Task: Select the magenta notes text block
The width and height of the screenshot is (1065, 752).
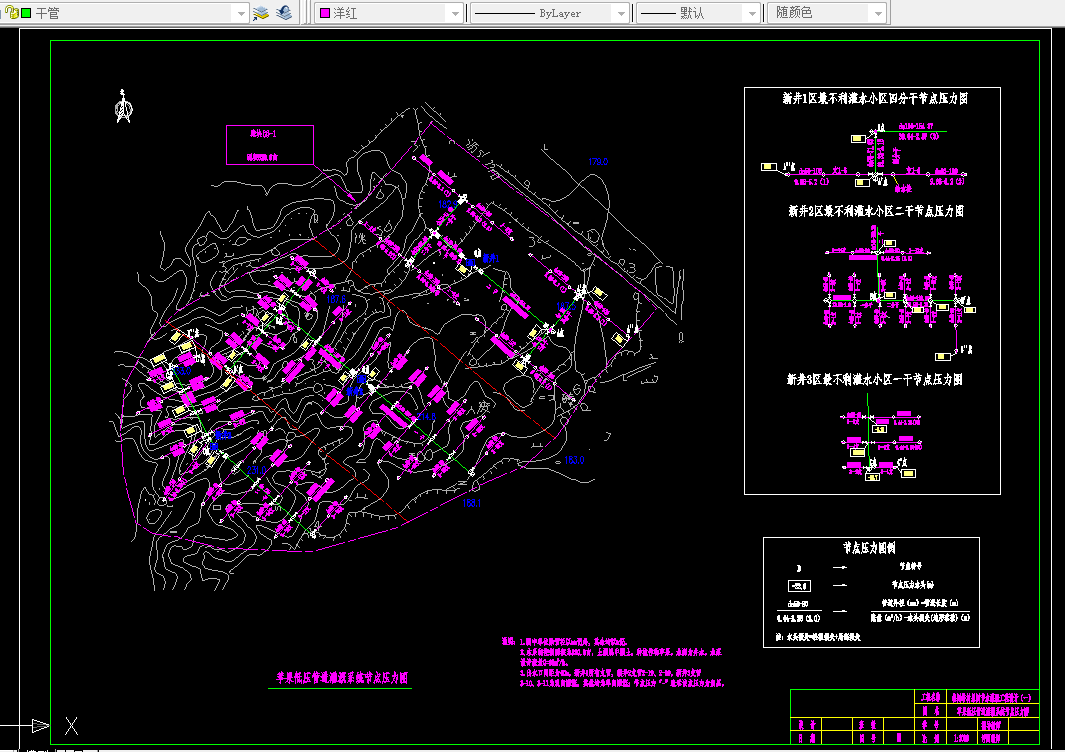Action: [x=612, y=662]
